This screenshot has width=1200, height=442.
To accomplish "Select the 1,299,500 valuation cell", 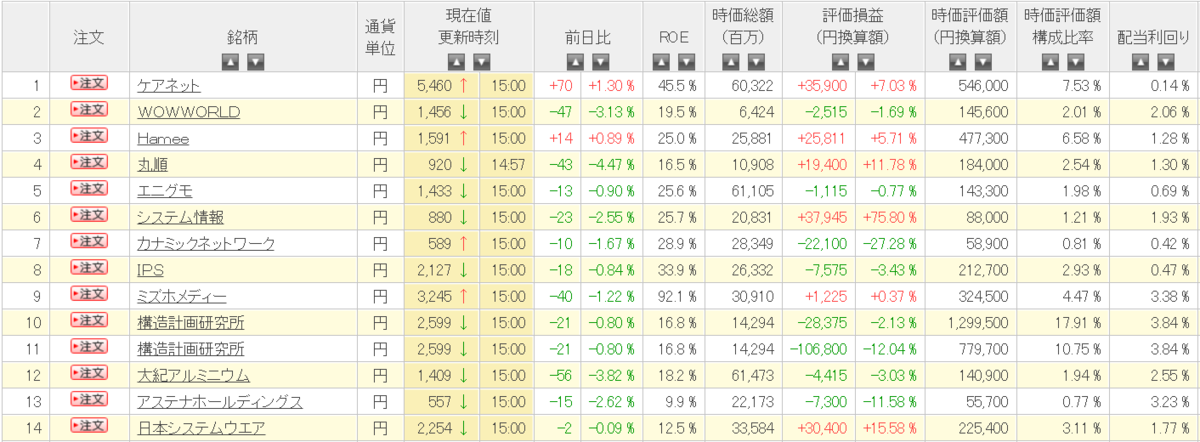I will pyautogui.click(x=968, y=322).
